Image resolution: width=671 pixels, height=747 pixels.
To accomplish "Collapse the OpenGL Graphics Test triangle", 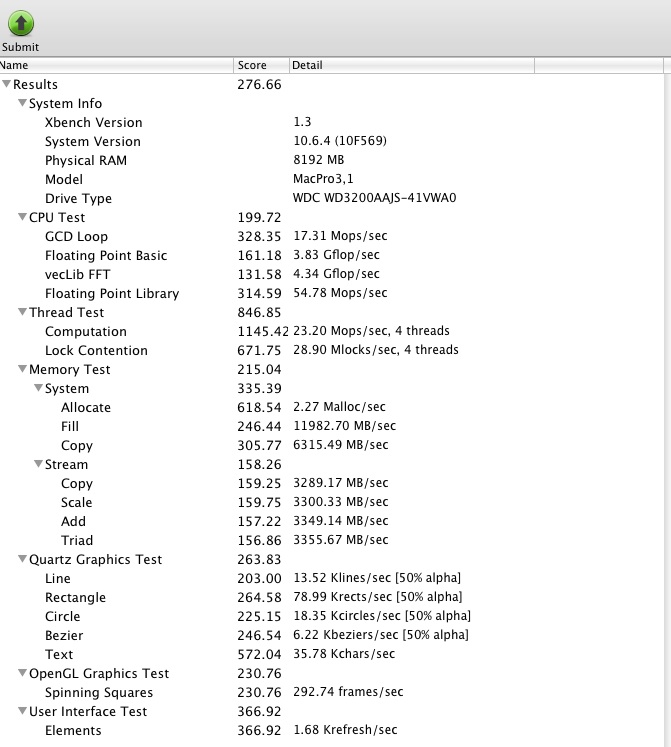I will pos(22,673).
